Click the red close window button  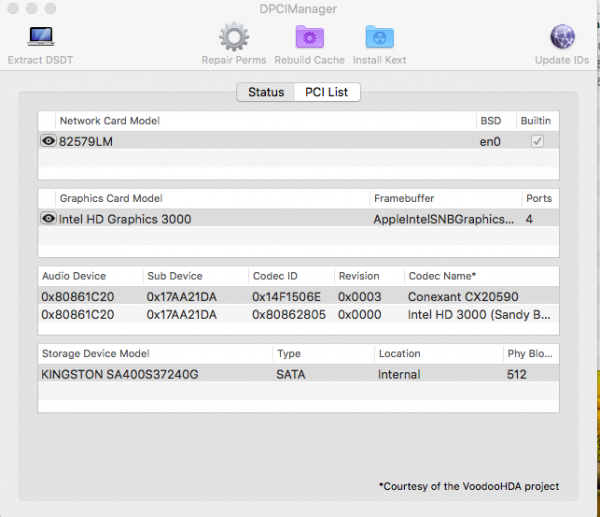click(13, 8)
